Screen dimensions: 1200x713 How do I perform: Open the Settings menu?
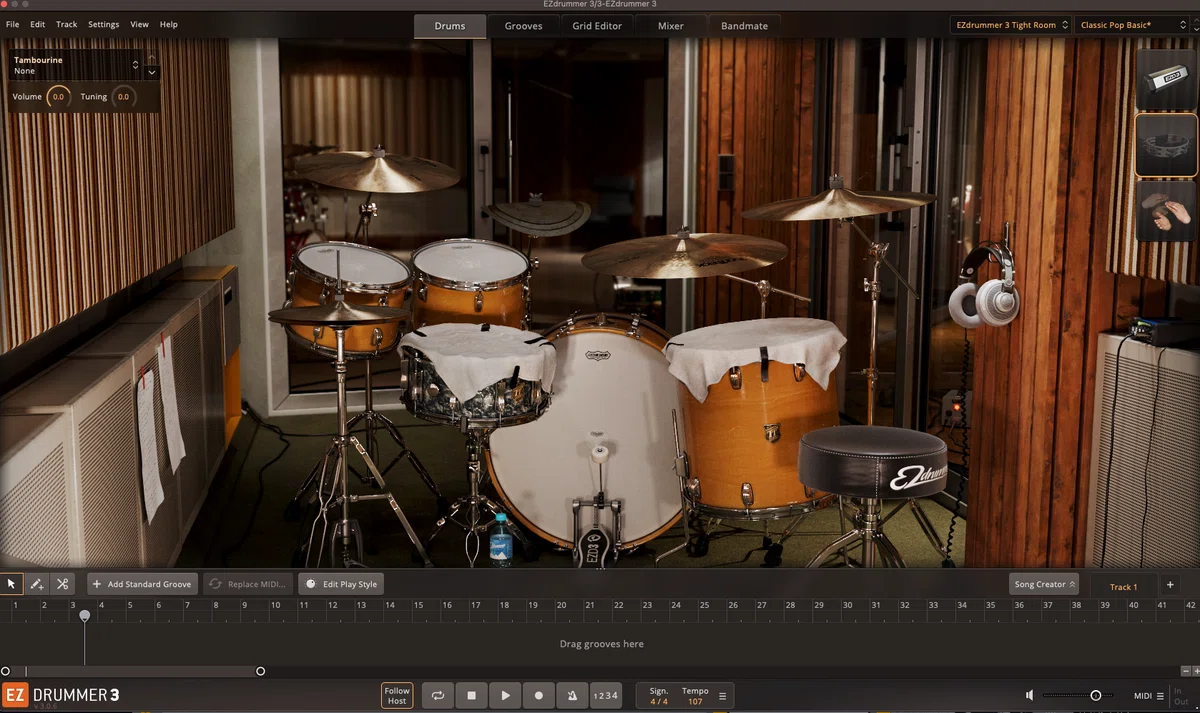coord(103,24)
